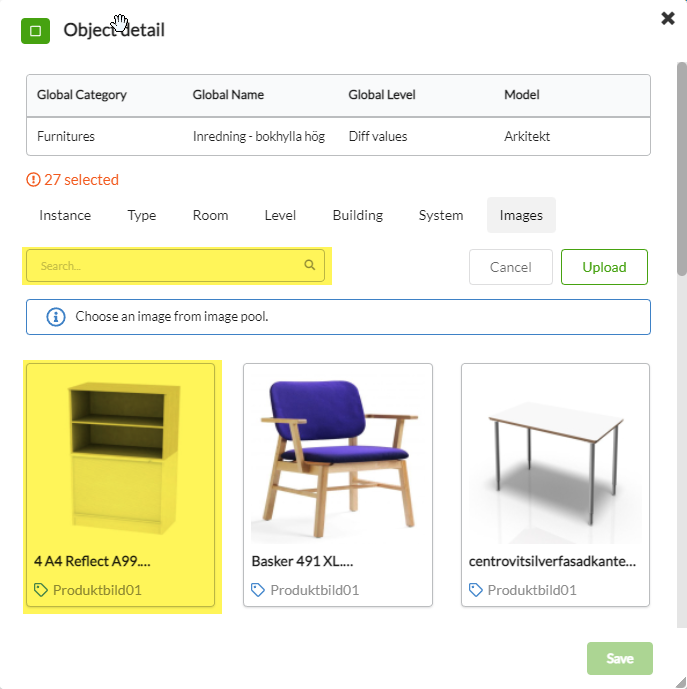Click the centrovitsilverfasadkante title
Screen dimensions: 687x689
(553, 561)
